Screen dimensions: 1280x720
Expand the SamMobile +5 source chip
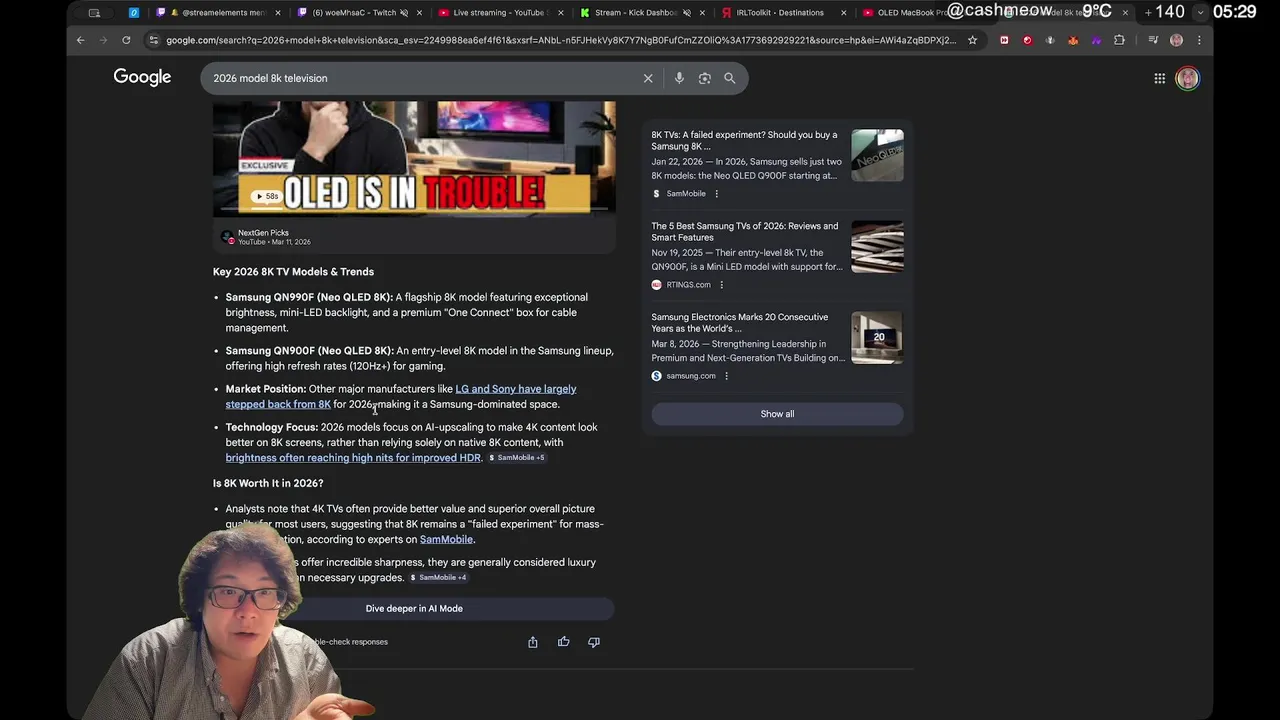click(x=516, y=458)
